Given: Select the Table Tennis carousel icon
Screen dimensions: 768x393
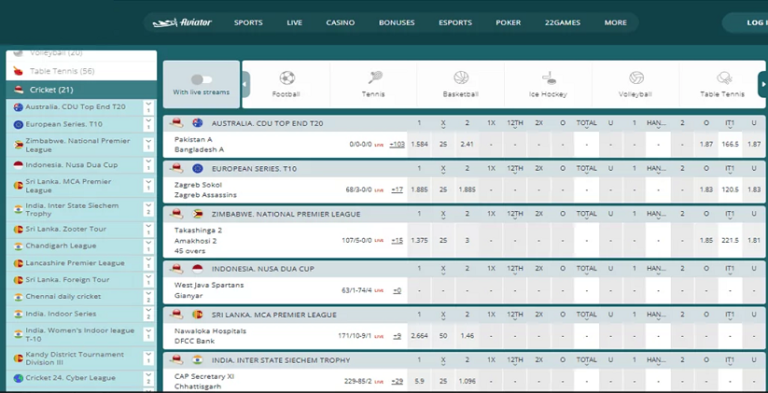Looking at the screenshot, I should click(723, 77).
